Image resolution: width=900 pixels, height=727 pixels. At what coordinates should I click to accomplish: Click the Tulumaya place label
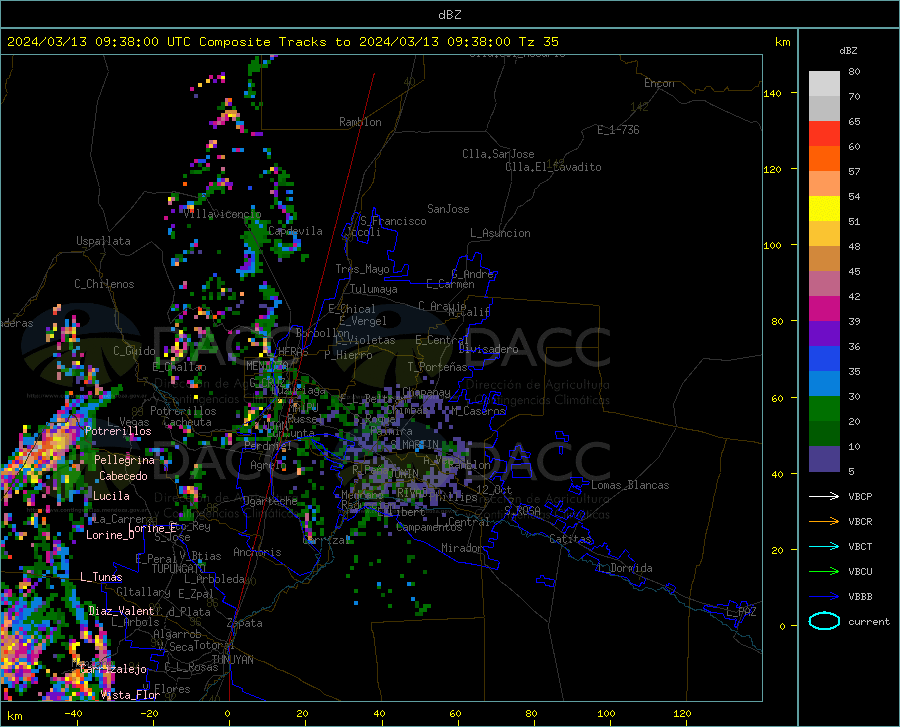pos(374,289)
